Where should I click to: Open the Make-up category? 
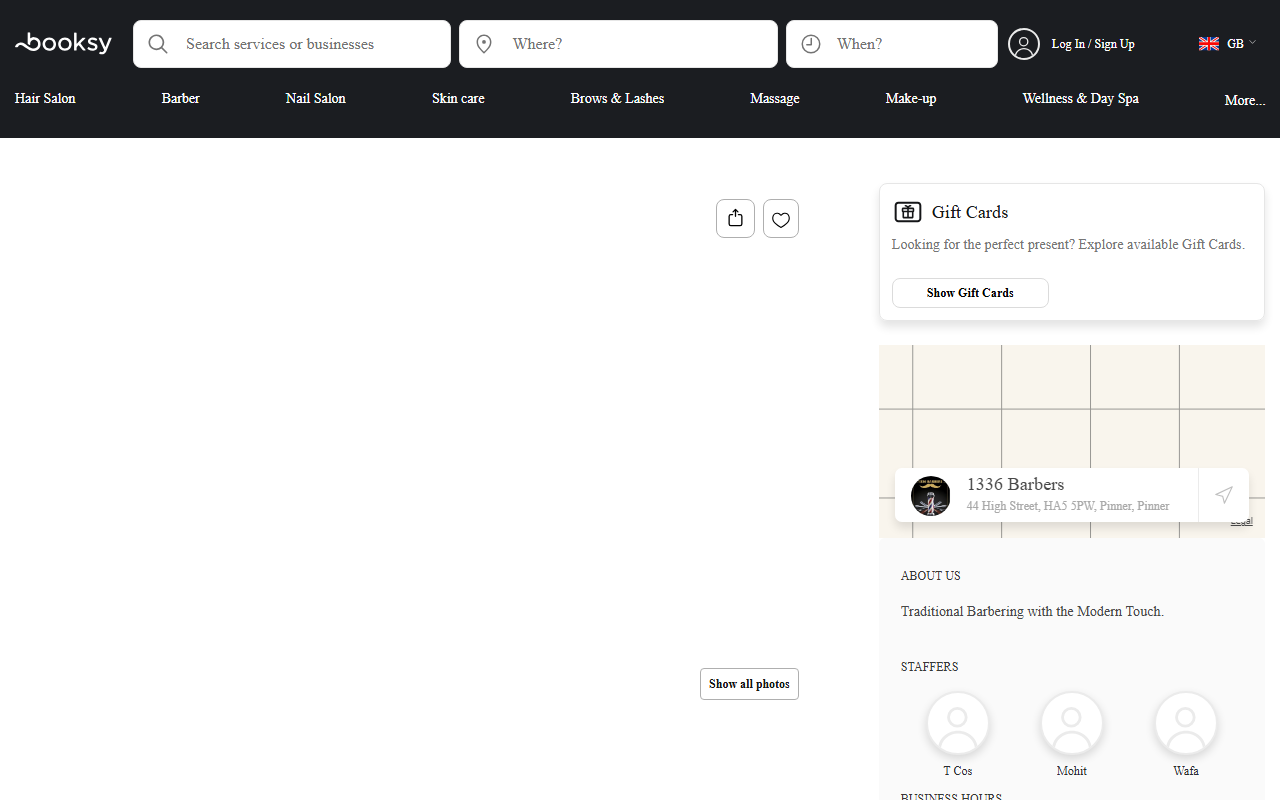click(911, 98)
